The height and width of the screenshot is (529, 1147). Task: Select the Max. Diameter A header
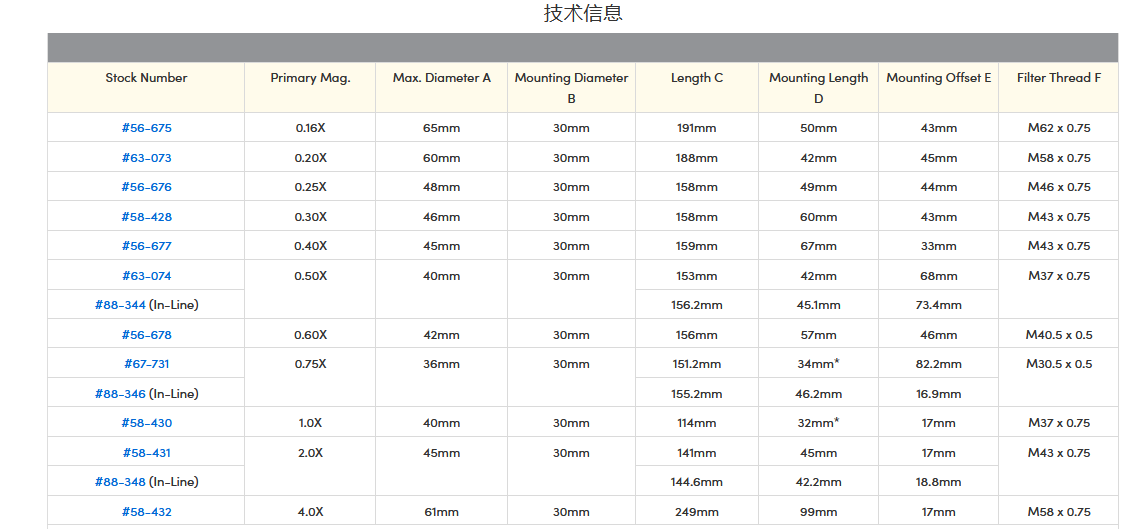pyautogui.click(x=441, y=78)
